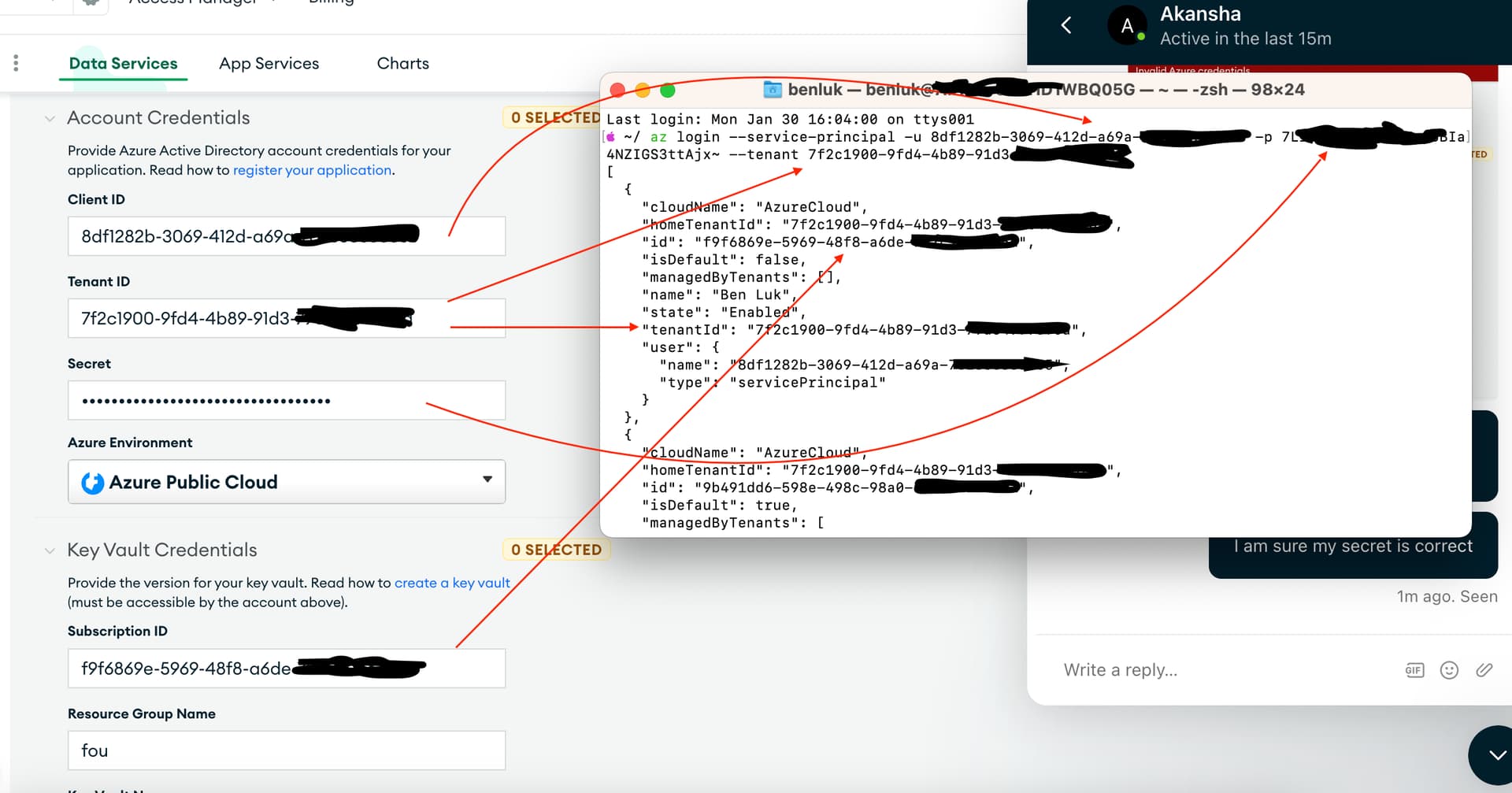Open the create a key vault link
Screen dimensions: 1512x793
click(452, 583)
